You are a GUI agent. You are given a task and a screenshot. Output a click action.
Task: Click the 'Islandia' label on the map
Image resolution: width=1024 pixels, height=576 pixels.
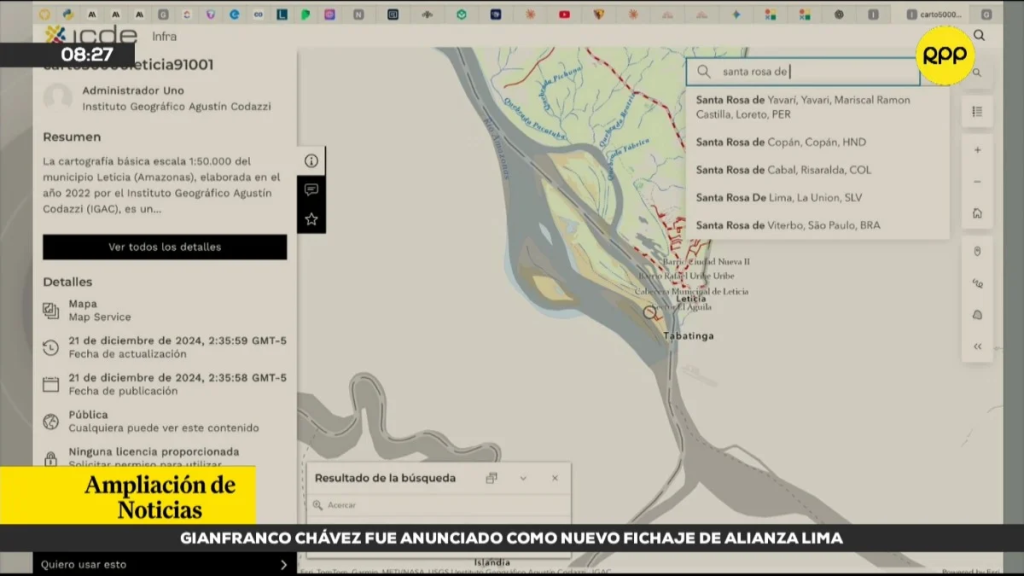coord(492,562)
